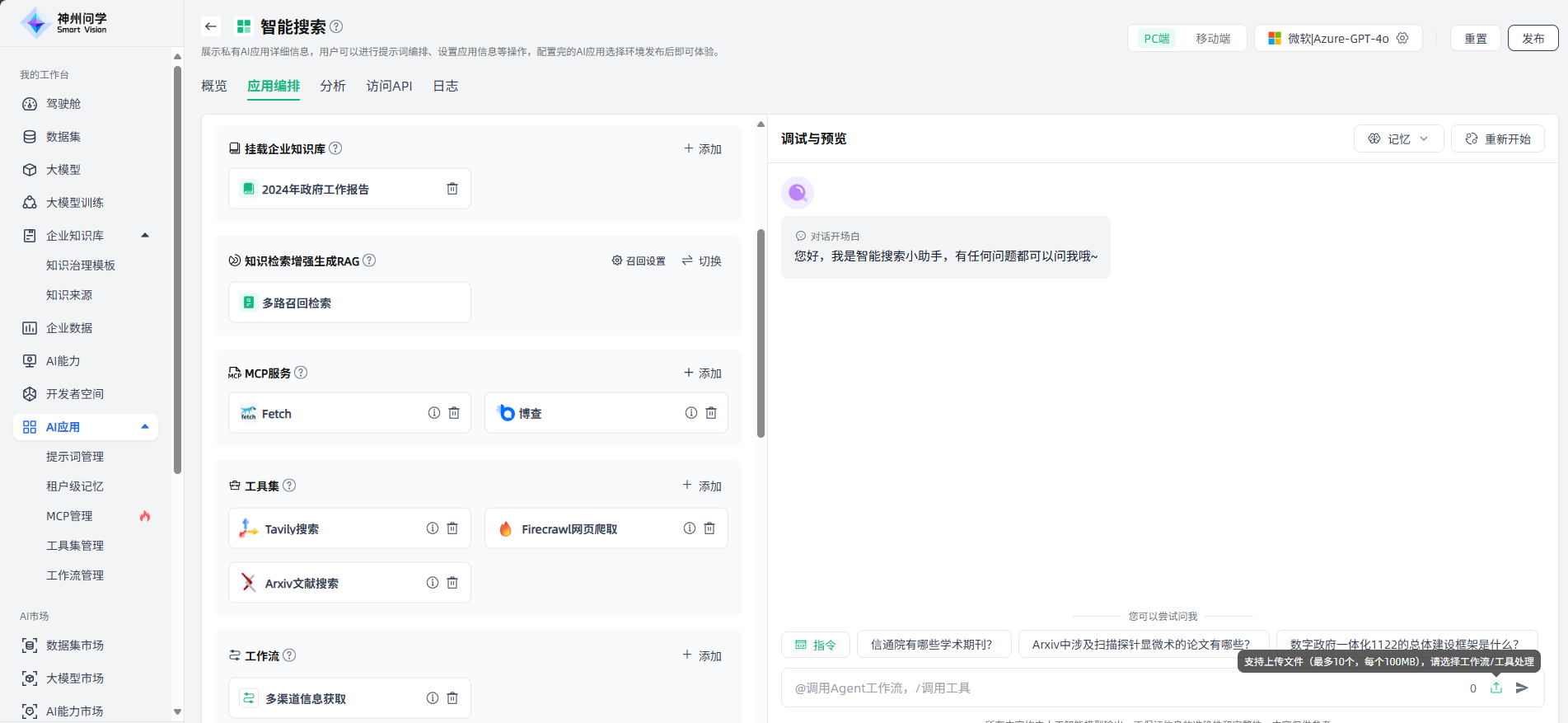
Task: Open the 日志 tab
Action: [x=446, y=86]
